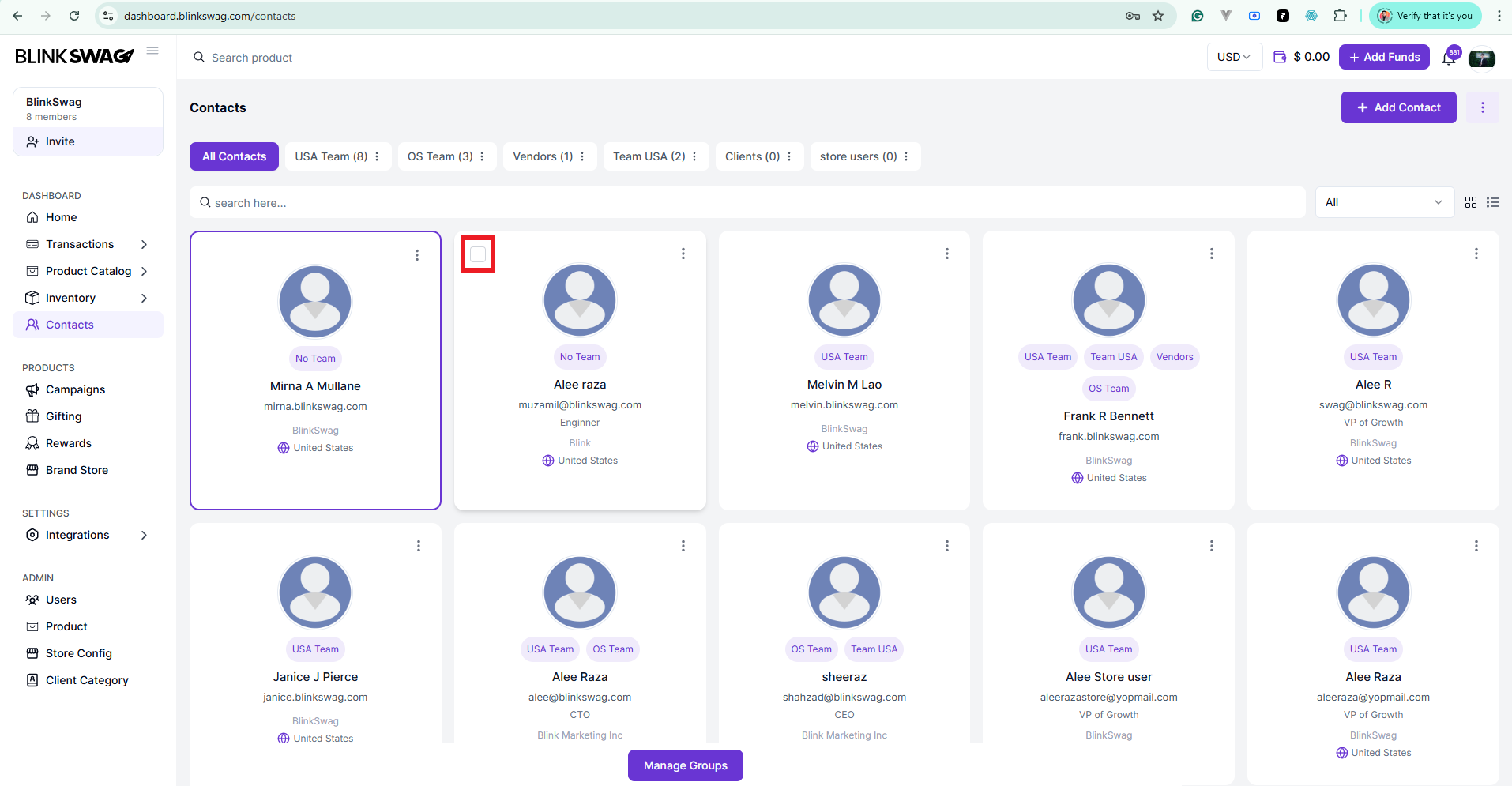This screenshot has height=786, width=1512.
Task: Tick the checkbox on the Alee raza card
Action: click(478, 254)
